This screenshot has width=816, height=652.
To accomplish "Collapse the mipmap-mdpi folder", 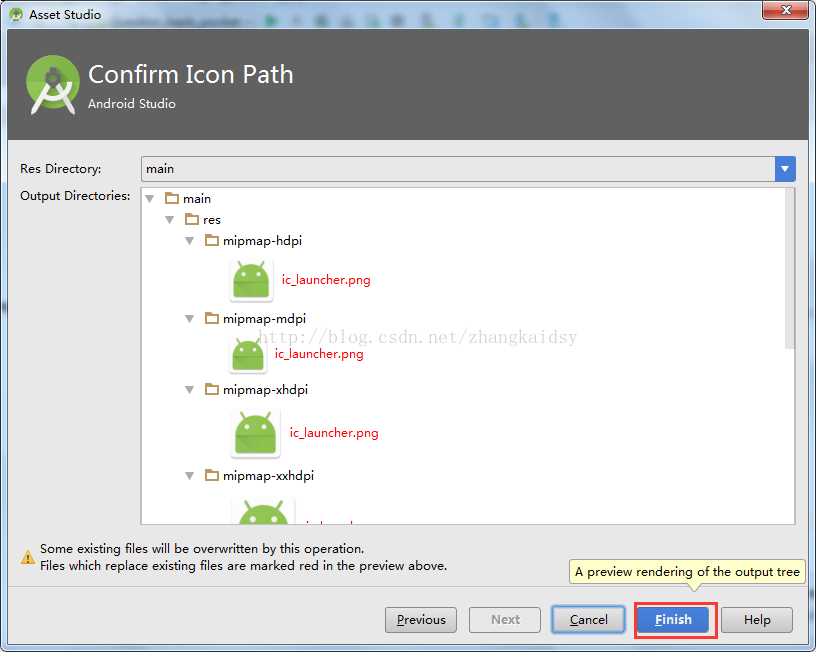I will pyautogui.click(x=190, y=318).
